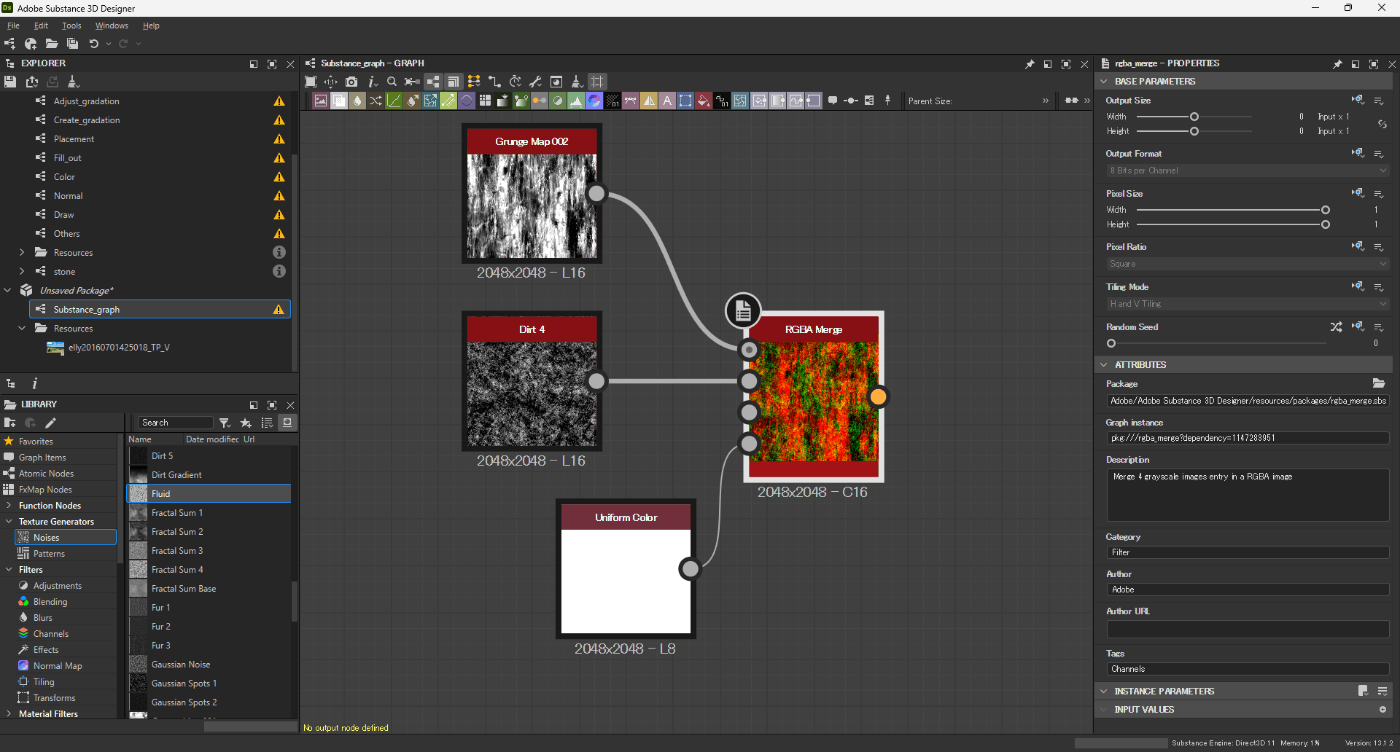Toggle the Output Size ratio lock icon
The image size is (1400, 752).
pyautogui.click(x=1382, y=124)
